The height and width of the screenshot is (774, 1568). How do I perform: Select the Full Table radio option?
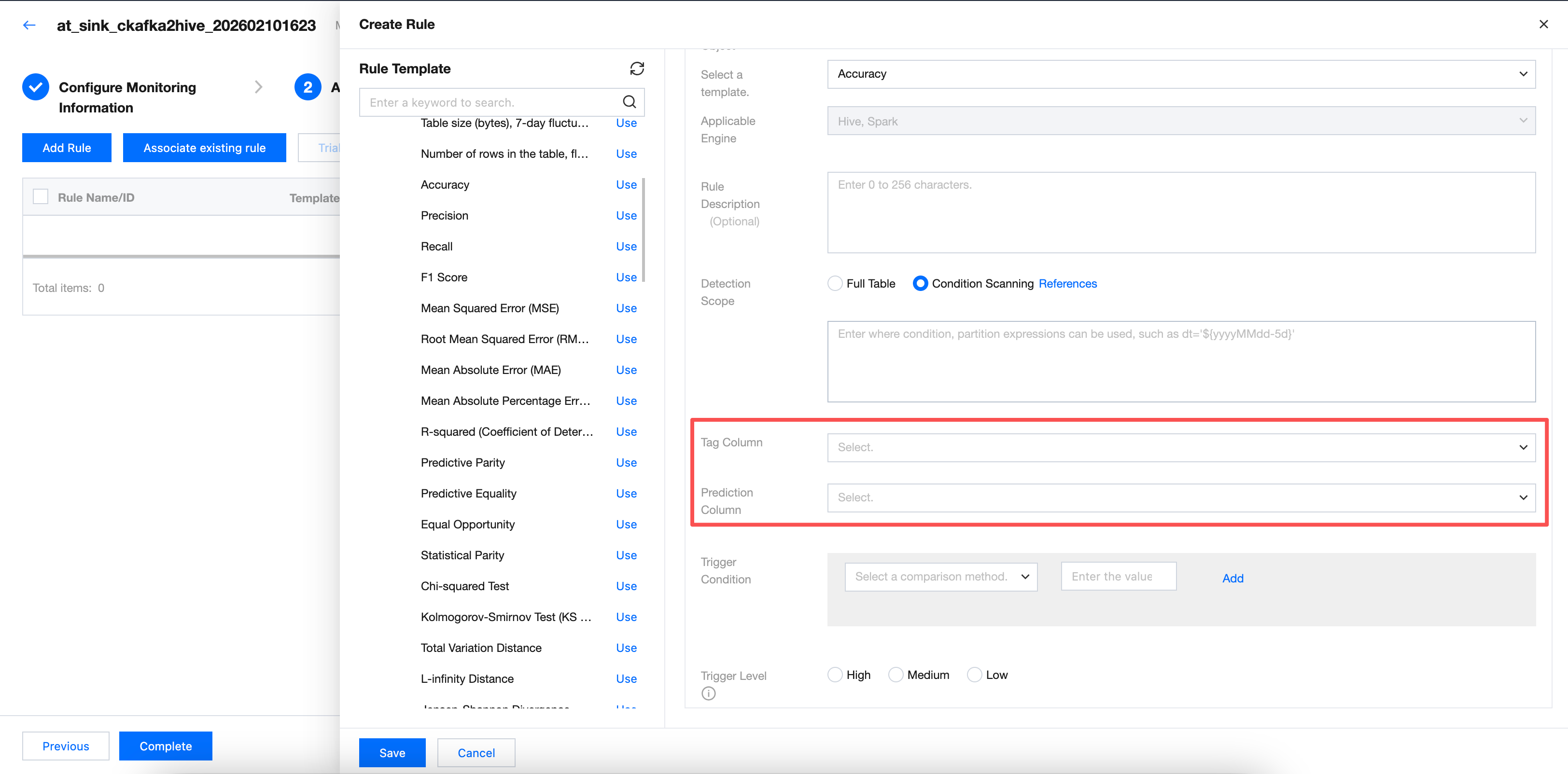(835, 284)
